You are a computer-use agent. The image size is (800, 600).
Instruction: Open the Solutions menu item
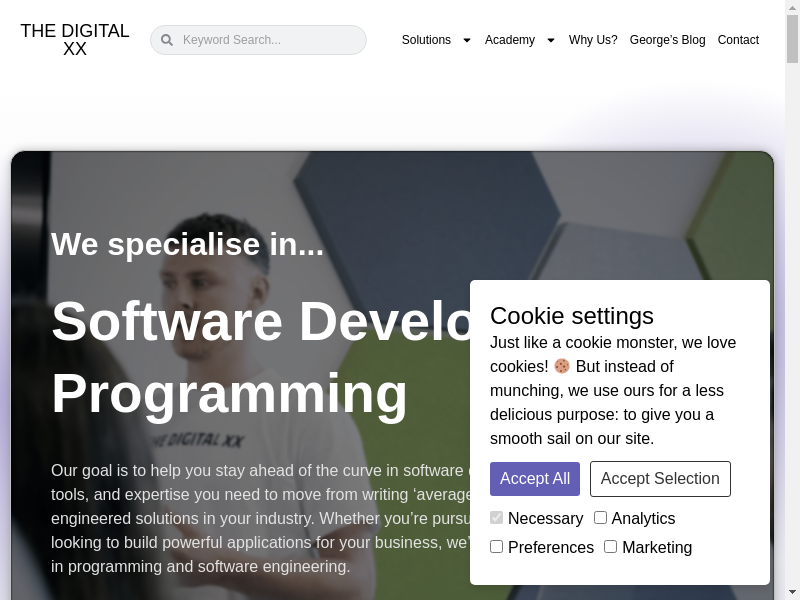426,40
